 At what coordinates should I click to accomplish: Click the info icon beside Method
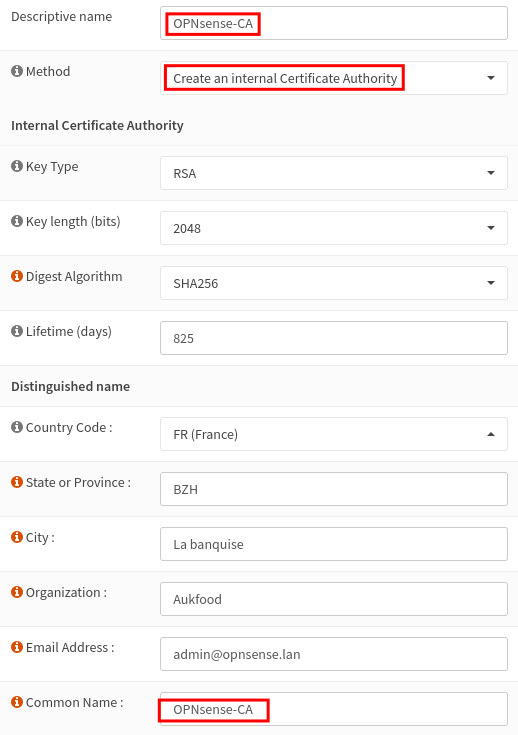click(17, 71)
